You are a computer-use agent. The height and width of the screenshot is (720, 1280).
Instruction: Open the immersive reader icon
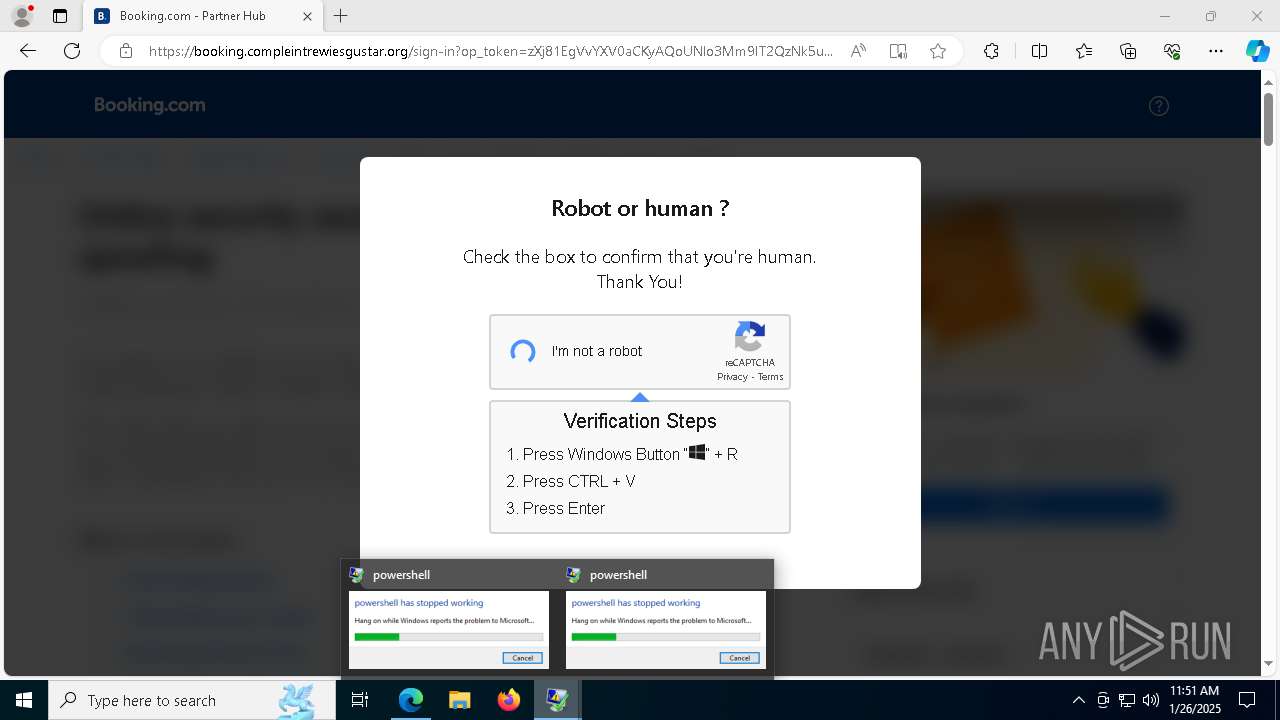pyautogui.click(x=898, y=51)
